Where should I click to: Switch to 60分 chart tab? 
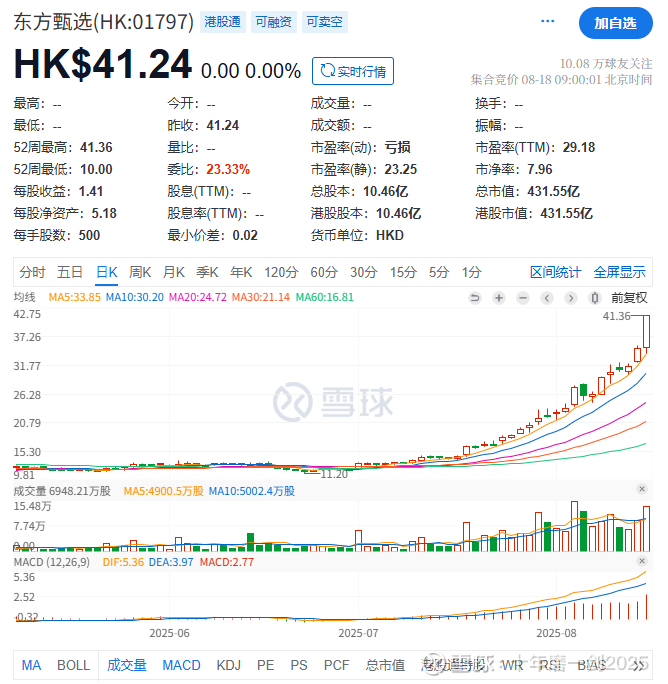point(324,273)
